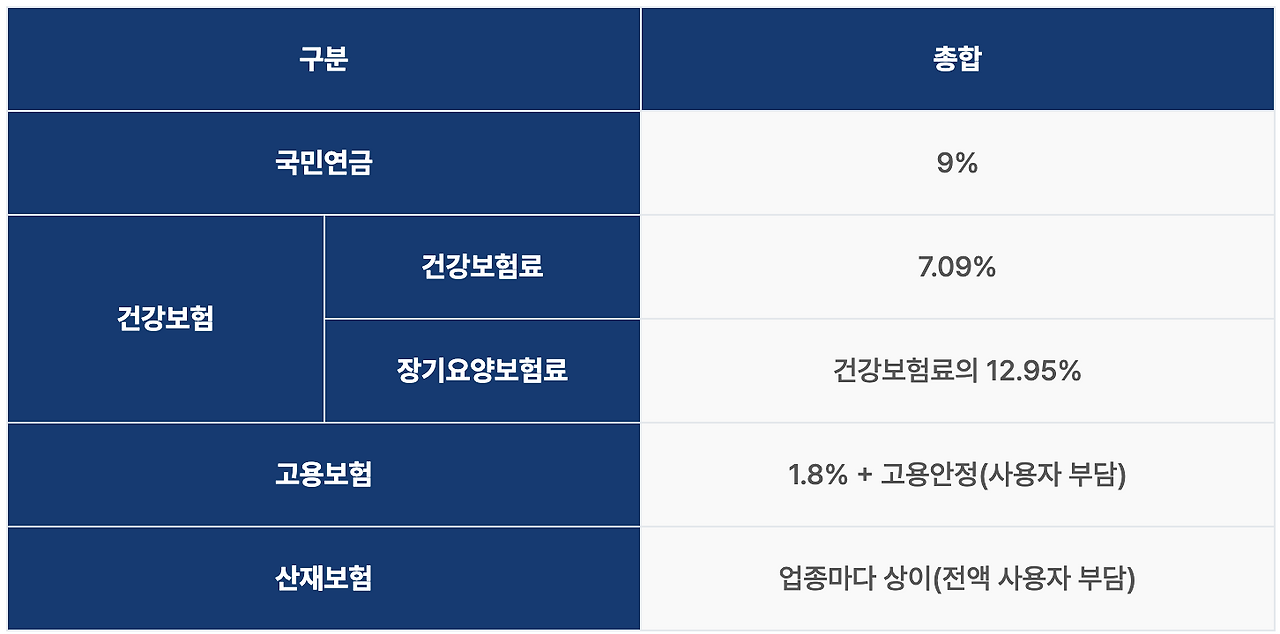Select the 국민연금 row label
Viewport: 1280px width, 634px height.
[x=323, y=163]
